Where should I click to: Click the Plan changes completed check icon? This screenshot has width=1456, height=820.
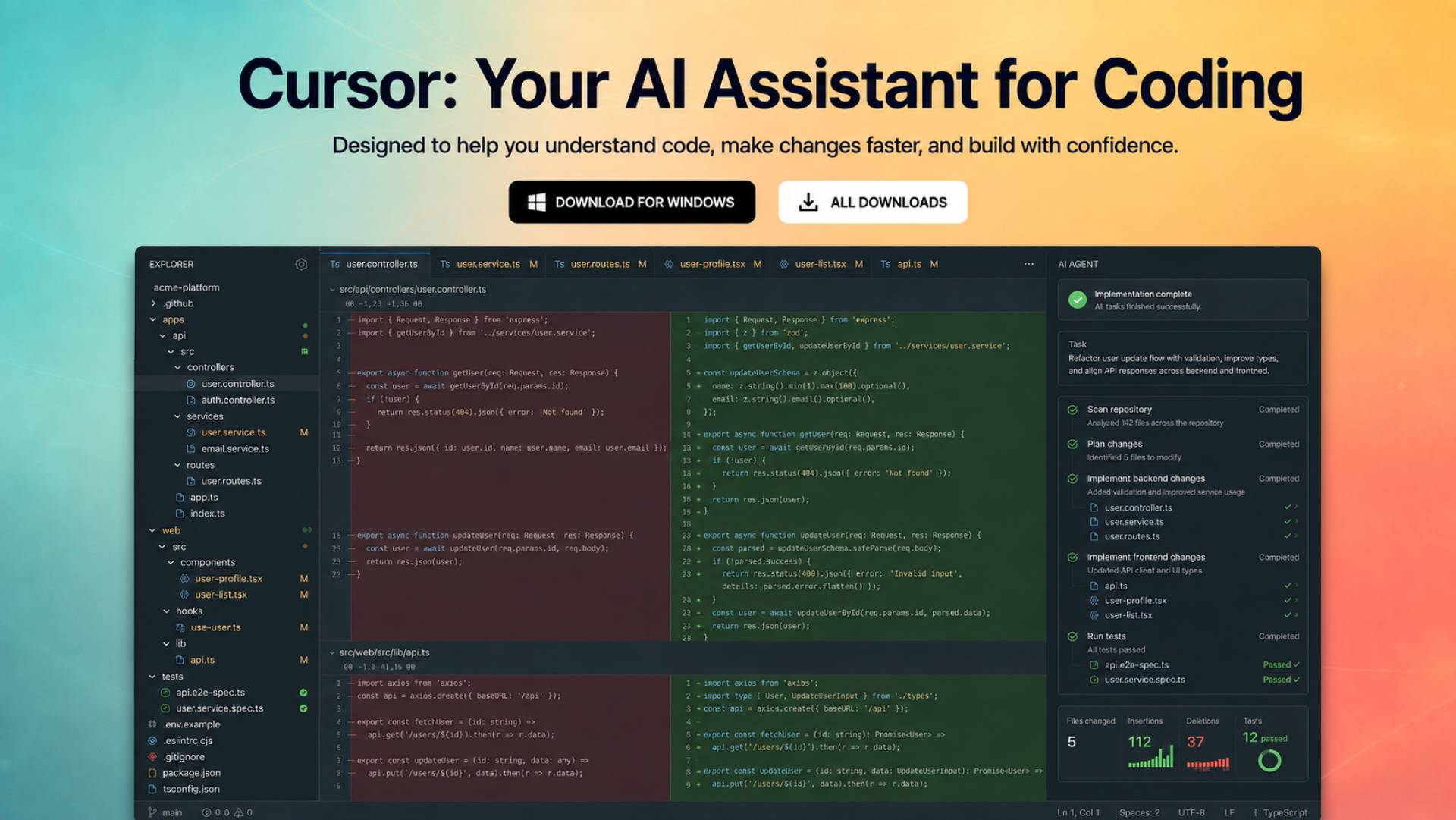(x=1072, y=445)
